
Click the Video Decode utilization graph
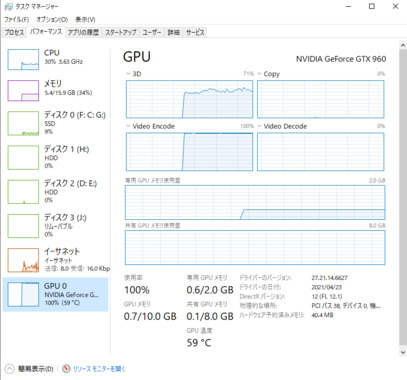(x=321, y=152)
